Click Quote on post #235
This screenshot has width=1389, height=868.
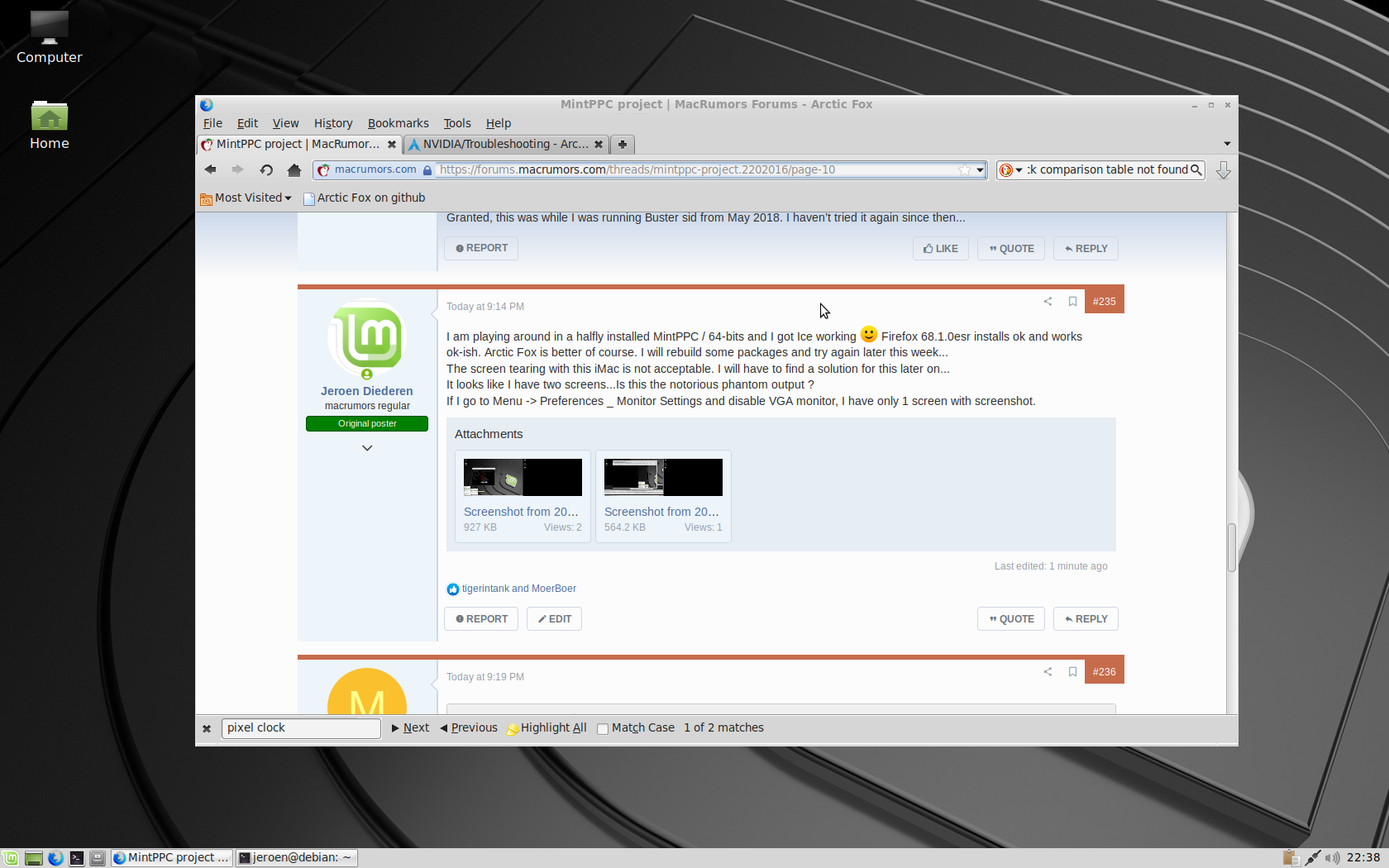(x=1011, y=619)
